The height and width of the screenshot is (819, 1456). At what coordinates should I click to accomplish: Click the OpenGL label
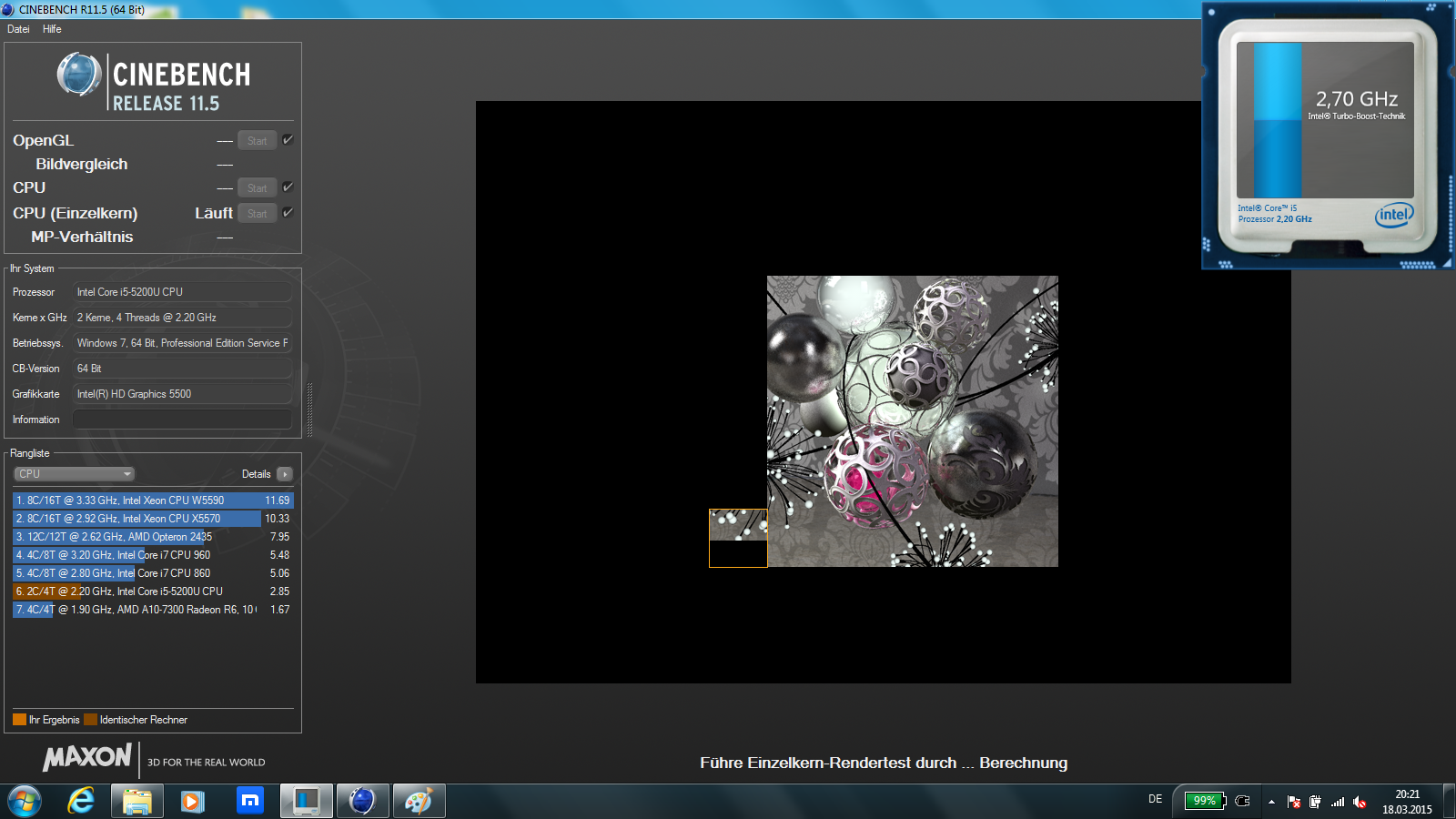43,140
